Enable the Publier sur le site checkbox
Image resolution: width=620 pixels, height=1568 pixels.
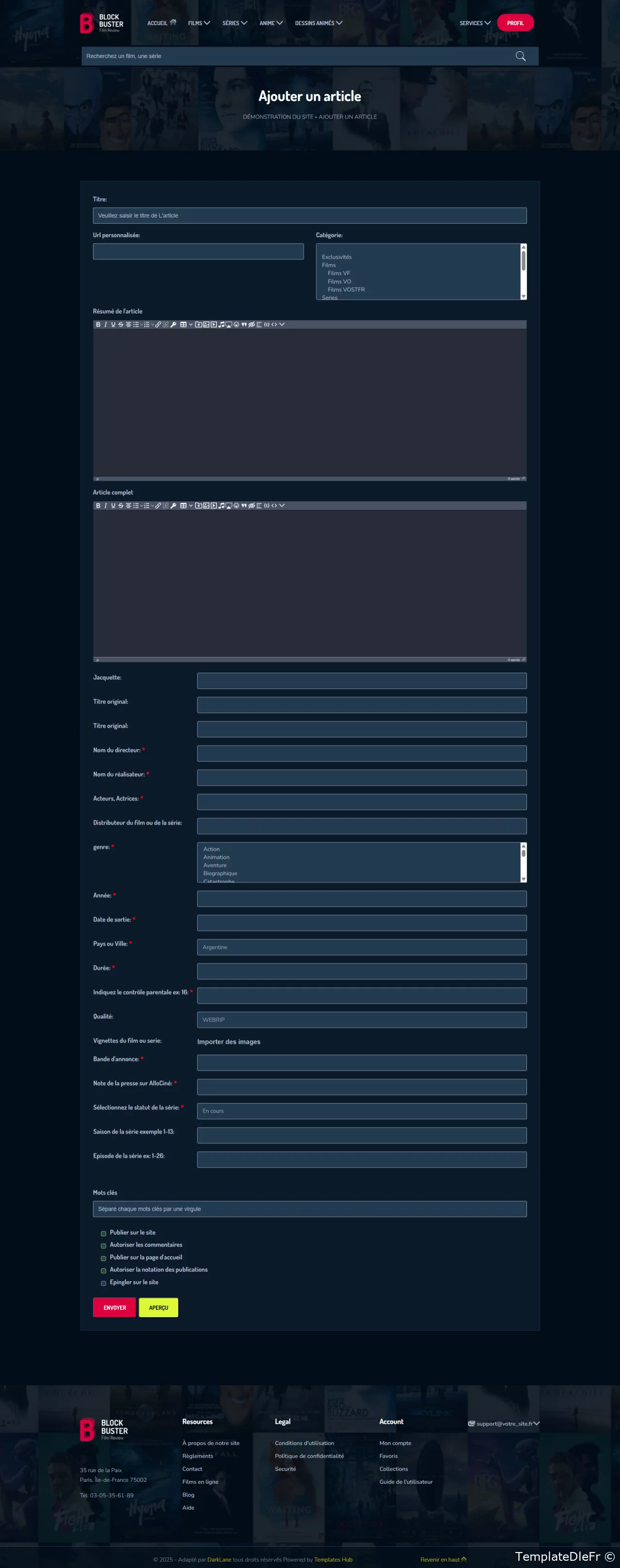click(x=104, y=1234)
